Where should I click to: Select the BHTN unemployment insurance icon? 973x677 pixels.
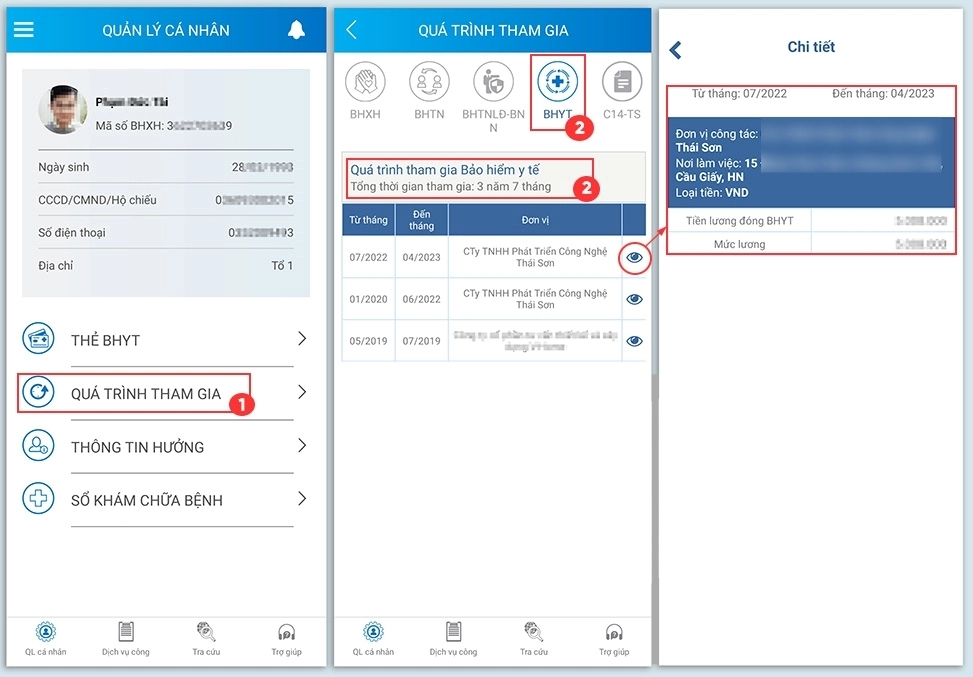click(429, 82)
